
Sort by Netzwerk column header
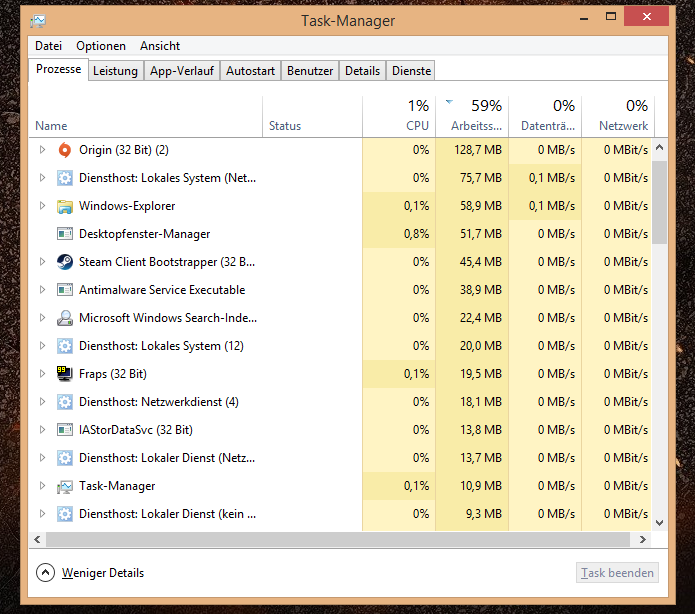pyautogui.click(x=618, y=117)
